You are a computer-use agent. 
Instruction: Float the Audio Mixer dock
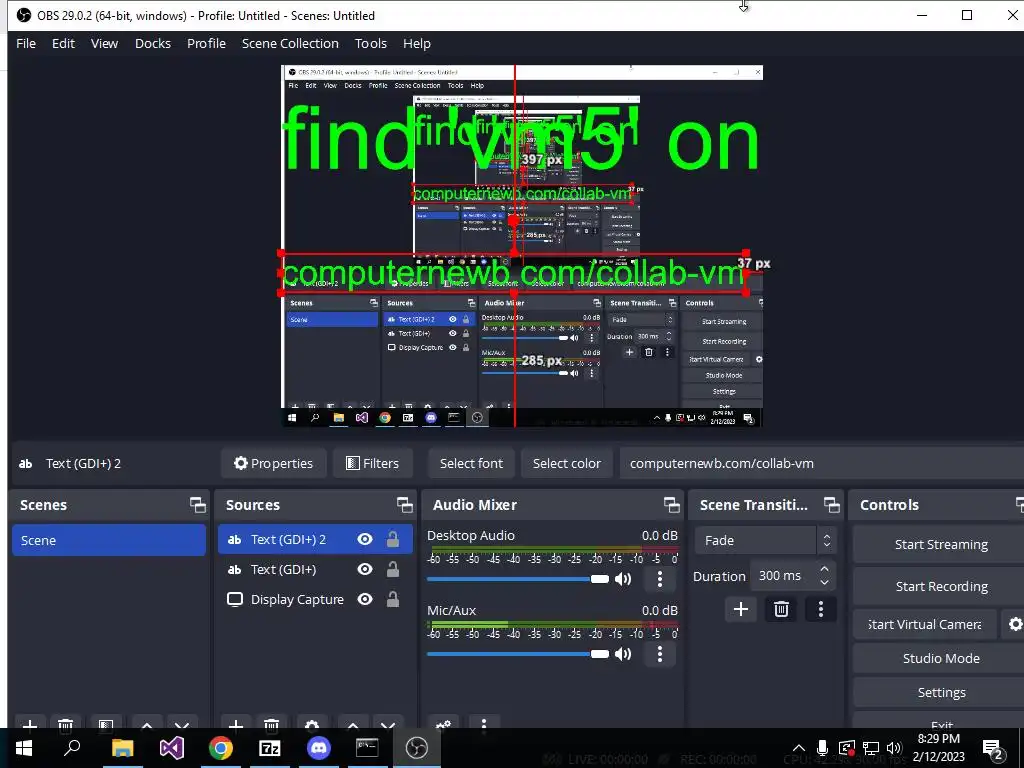point(671,505)
